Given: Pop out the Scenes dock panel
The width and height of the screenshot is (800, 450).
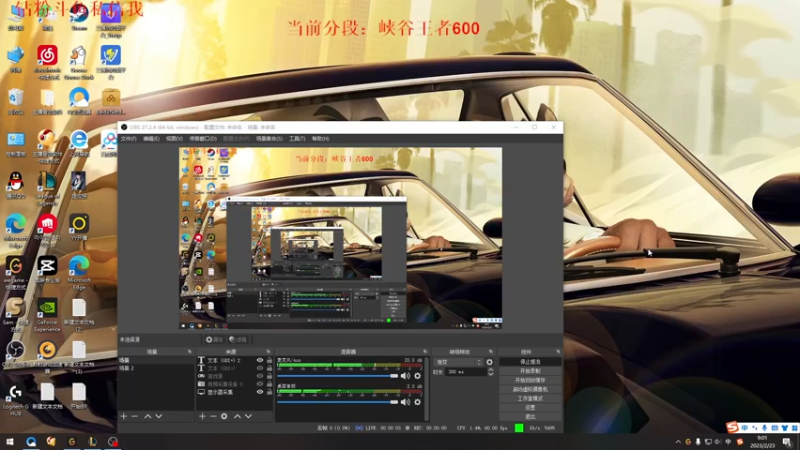Looking at the screenshot, I should coord(190,352).
